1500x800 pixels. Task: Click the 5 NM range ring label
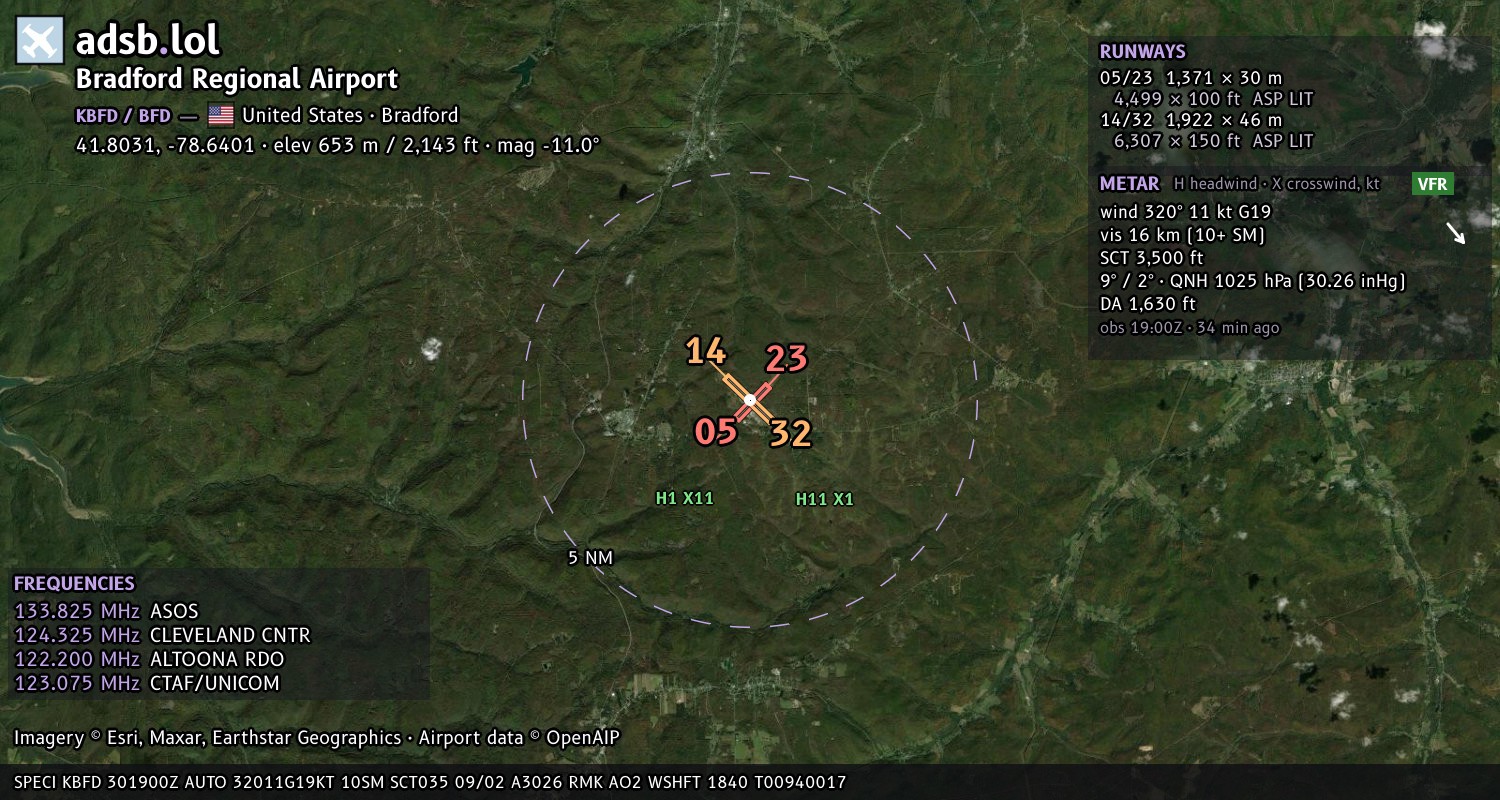point(590,558)
